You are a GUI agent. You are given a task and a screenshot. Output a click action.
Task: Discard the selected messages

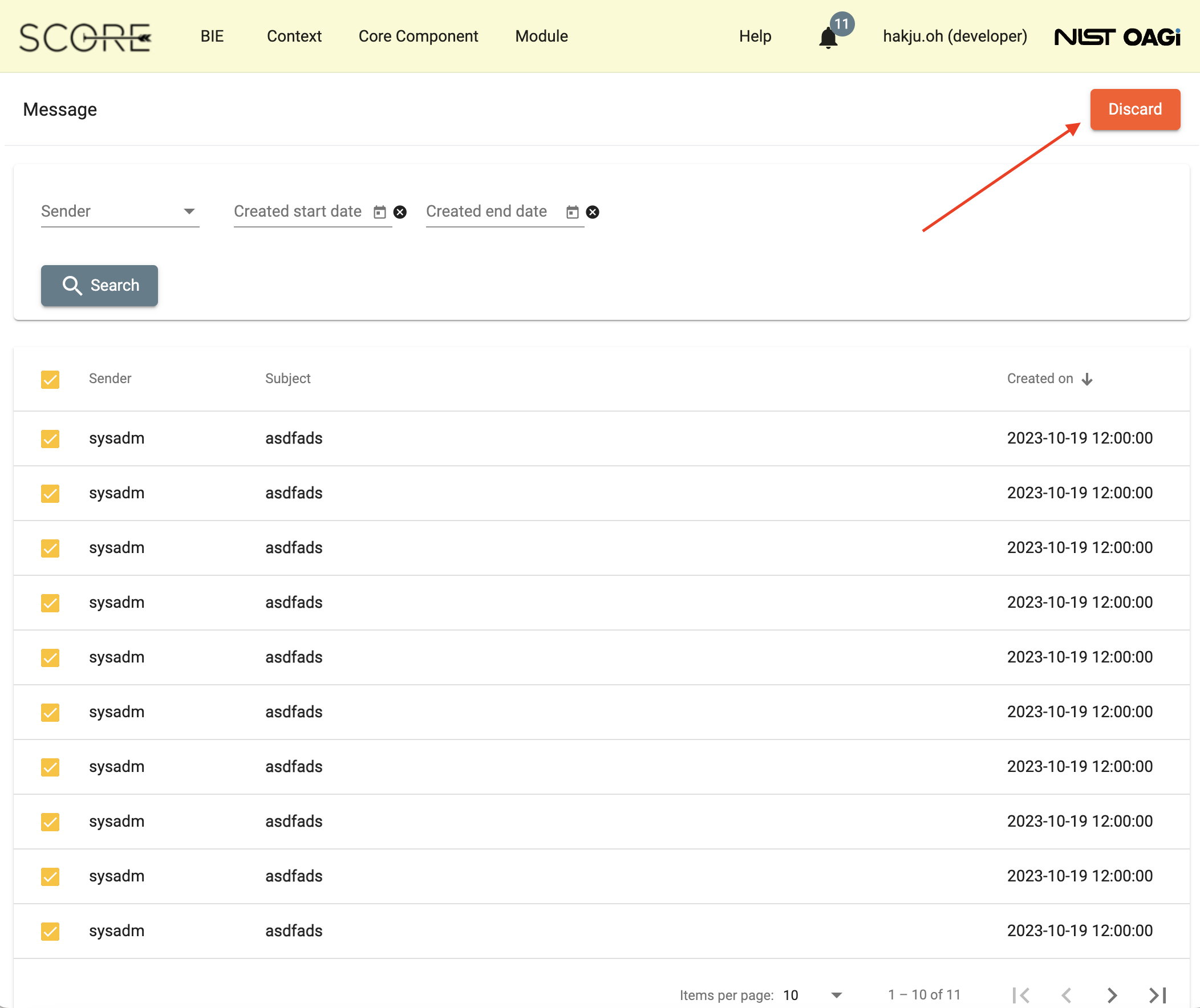(1134, 109)
